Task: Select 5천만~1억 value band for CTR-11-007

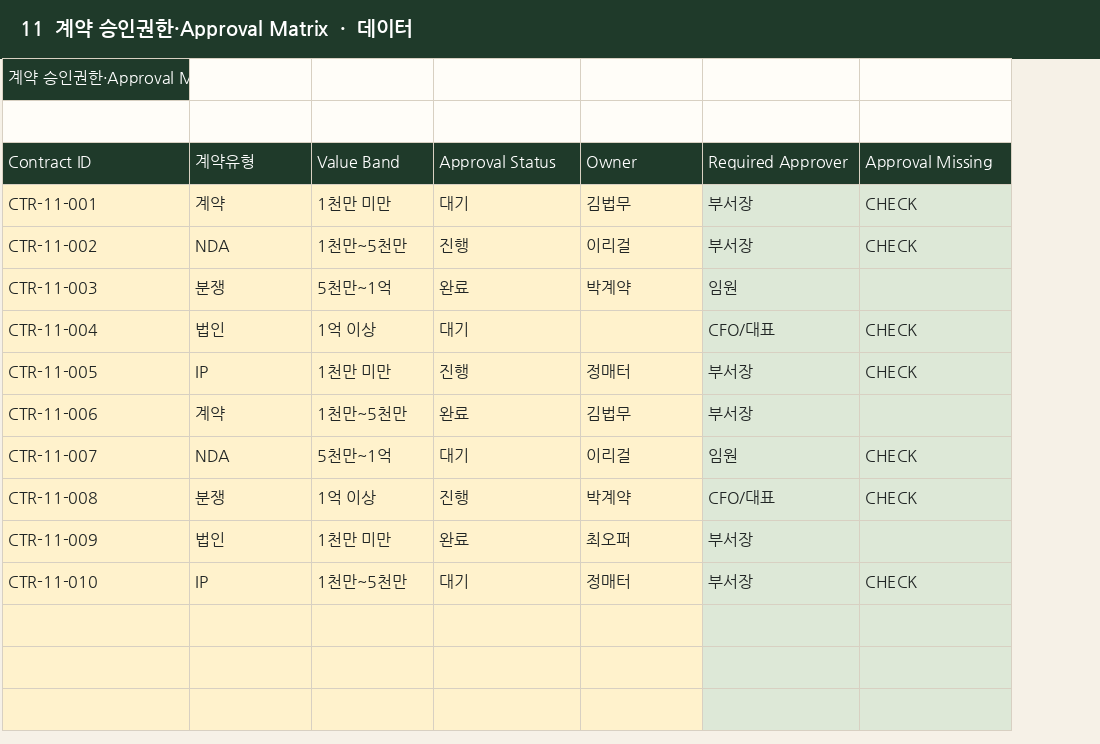Action: (373, 458)
